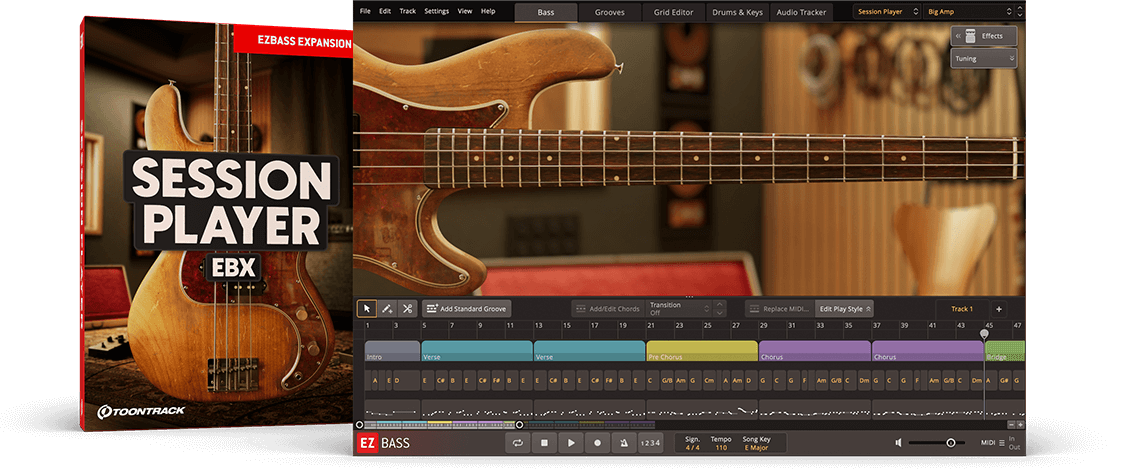Click the Session Player EBX box art
The height and width of the screenshot is (475, 1128).
219,223
